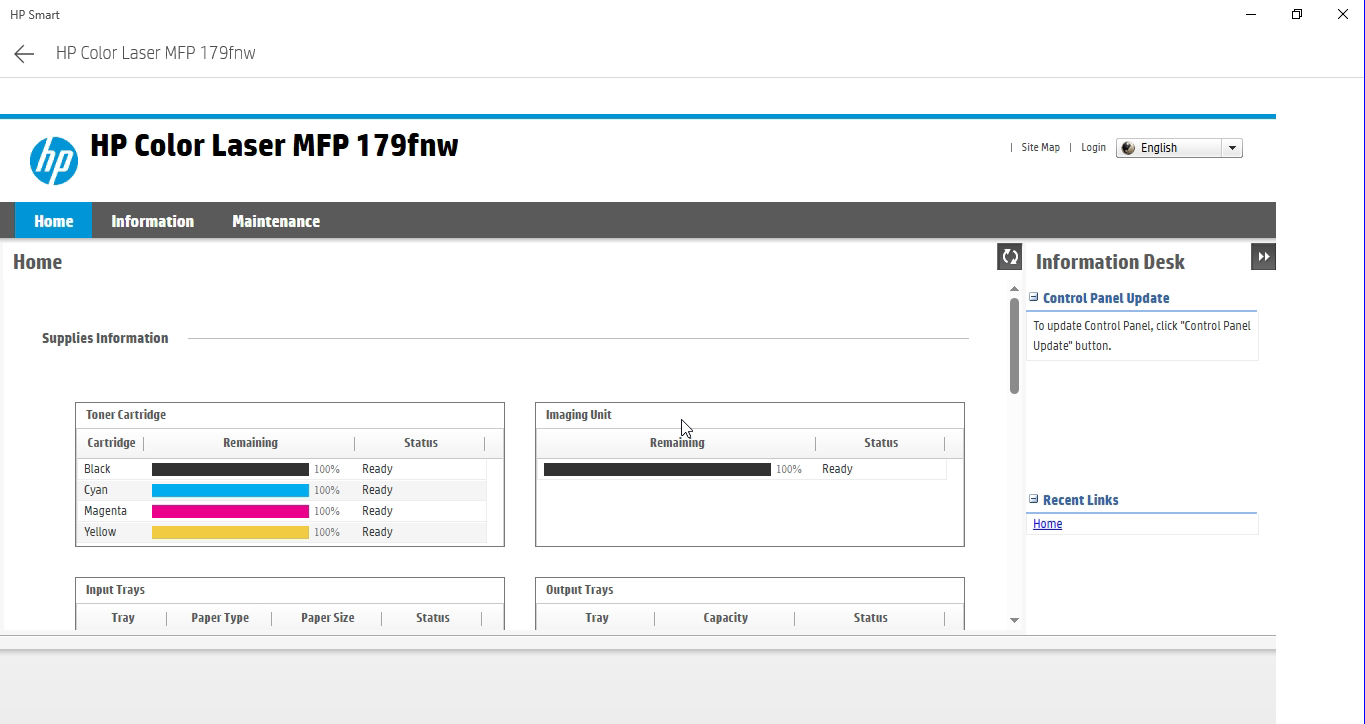Click the Supplies Information heading
Viewport: 1365px width, 724px height.
[x=105, y=338]
